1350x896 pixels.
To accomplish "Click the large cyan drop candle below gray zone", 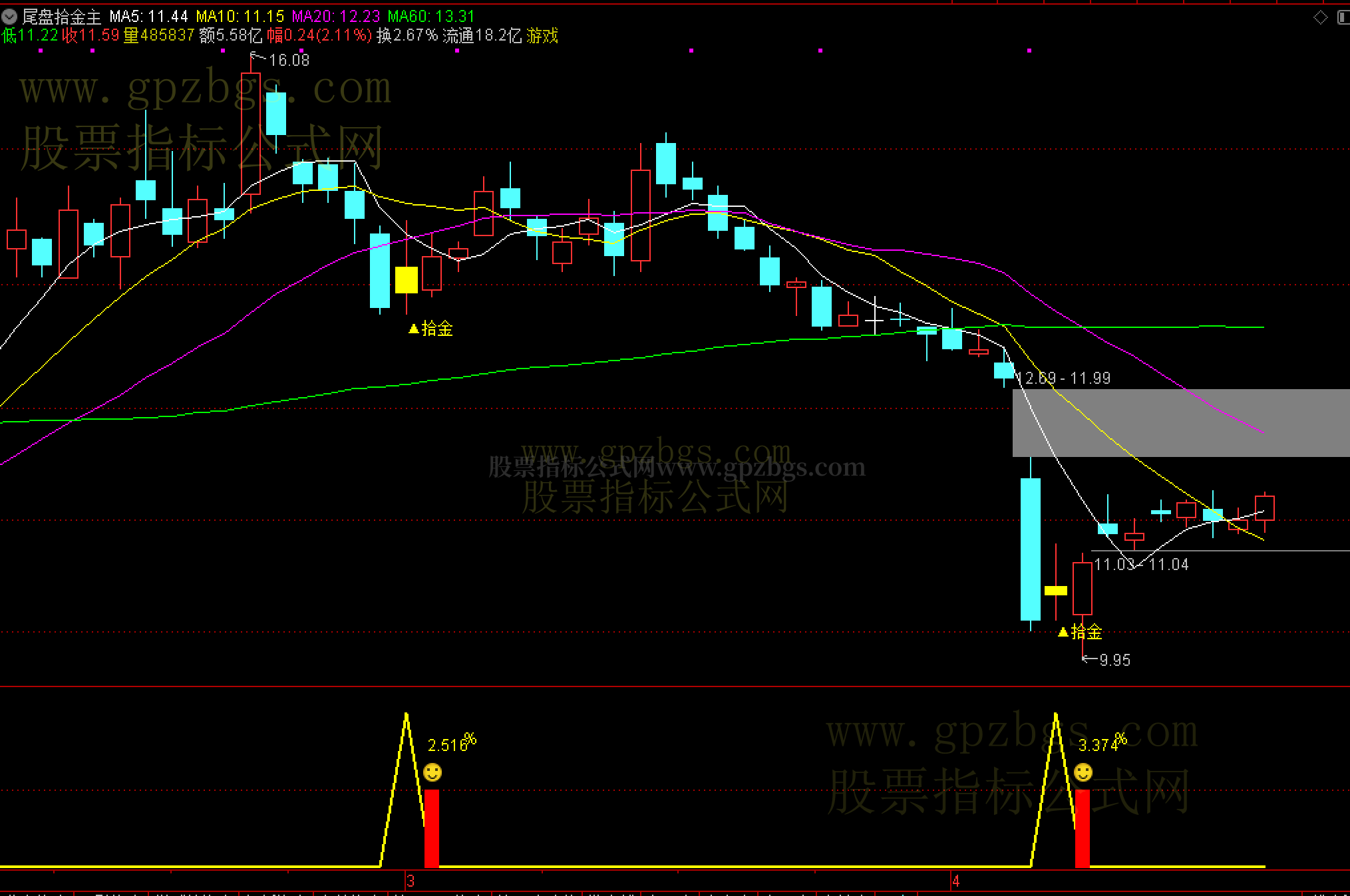I will (1031, 549).
